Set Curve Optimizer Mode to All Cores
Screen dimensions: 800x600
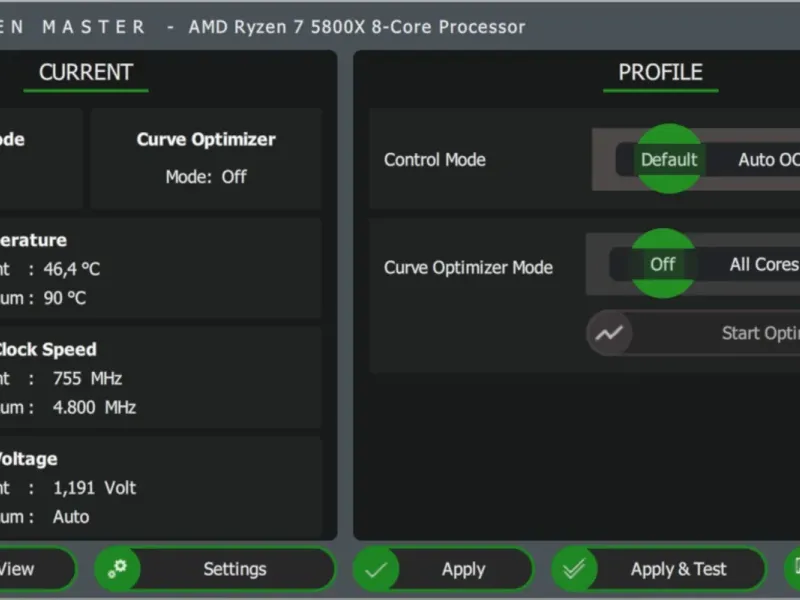tap(764, 264)
